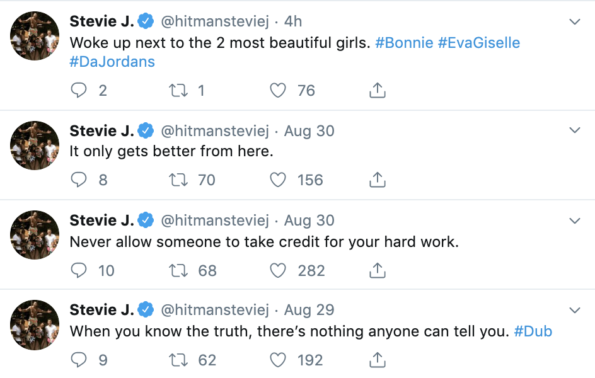Open the chevron menu on the 4h tweet
Screen dimensions: 595x378
click(575, 22)
